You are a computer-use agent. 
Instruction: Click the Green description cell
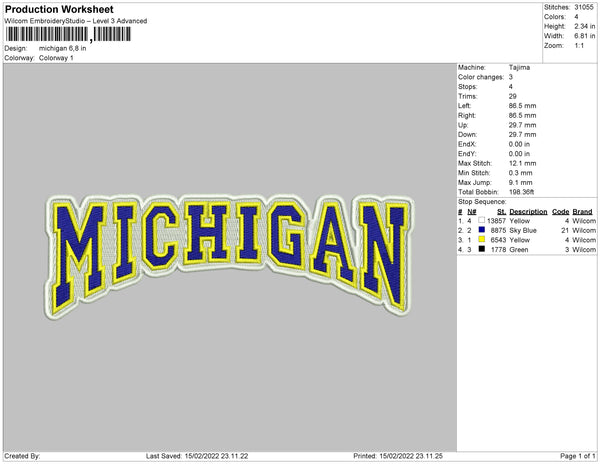[x=518, y=249]
